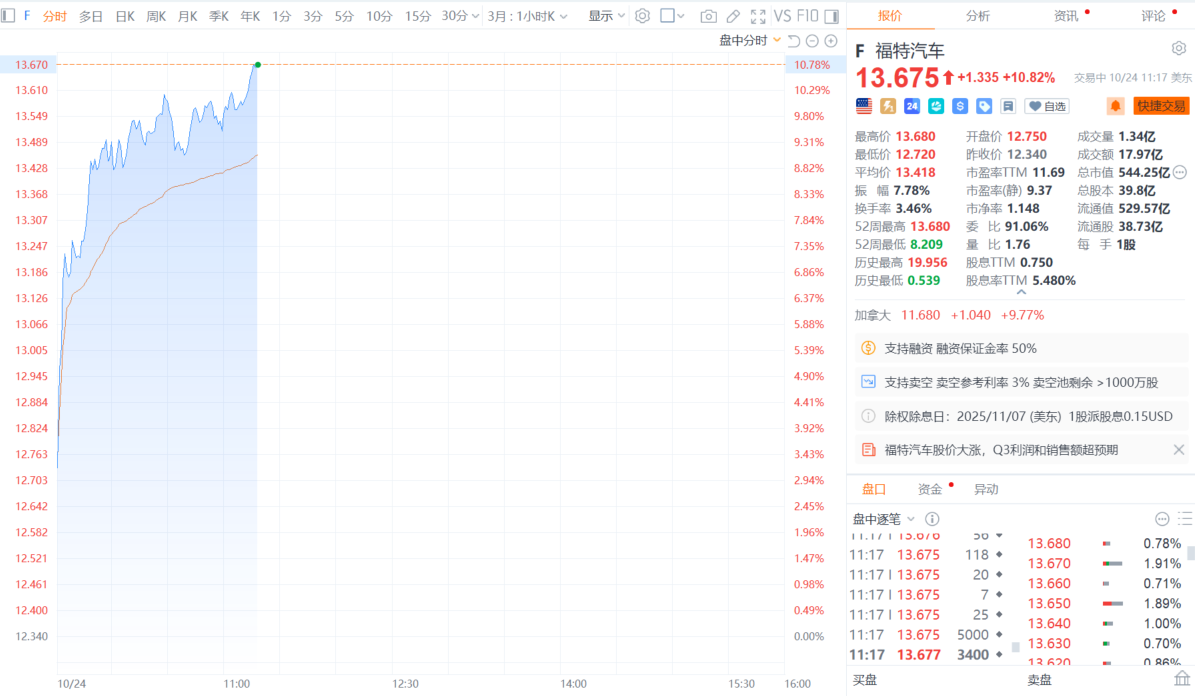
Task: Click the price level scrollbar thumb
Action: (1190, 552)
